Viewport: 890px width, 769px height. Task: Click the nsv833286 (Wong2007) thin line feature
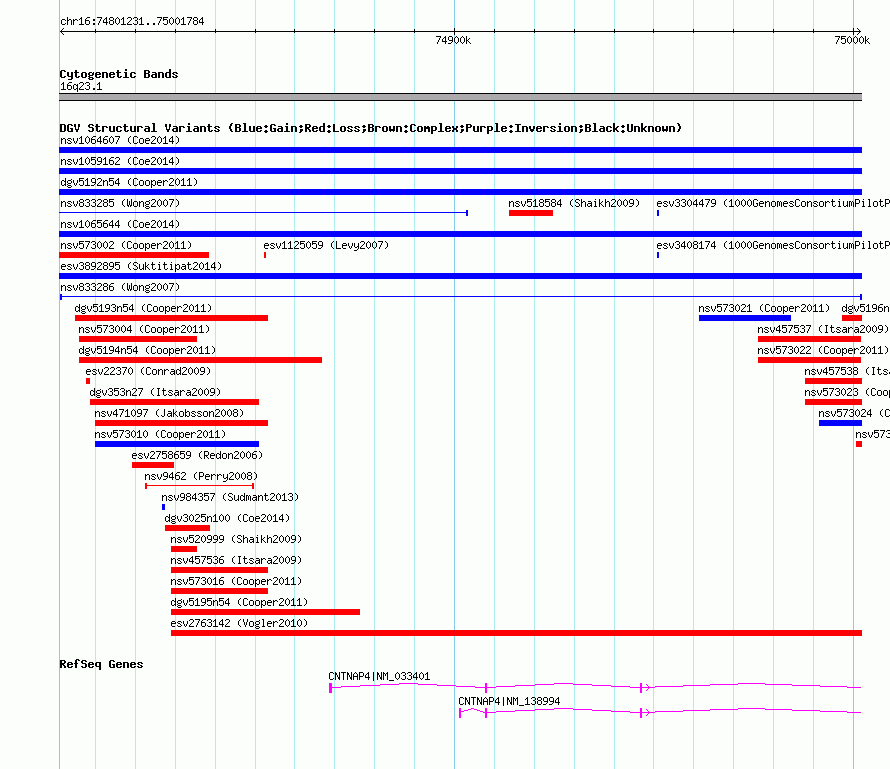[460, 297]
